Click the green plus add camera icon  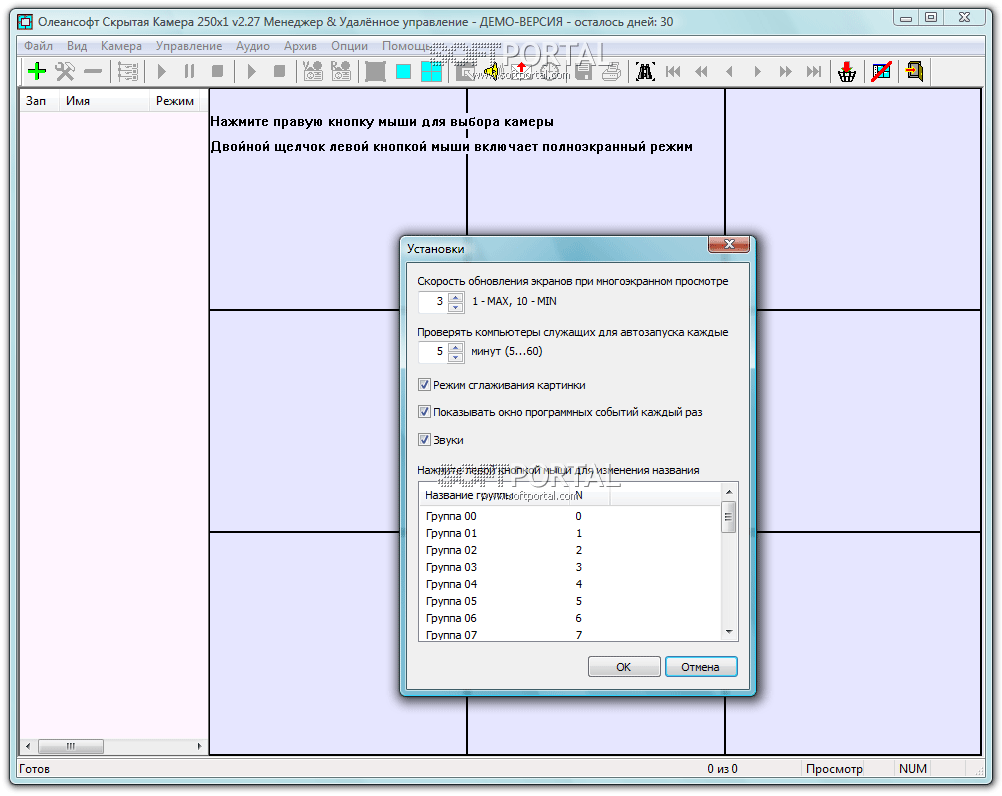point(37,71)
